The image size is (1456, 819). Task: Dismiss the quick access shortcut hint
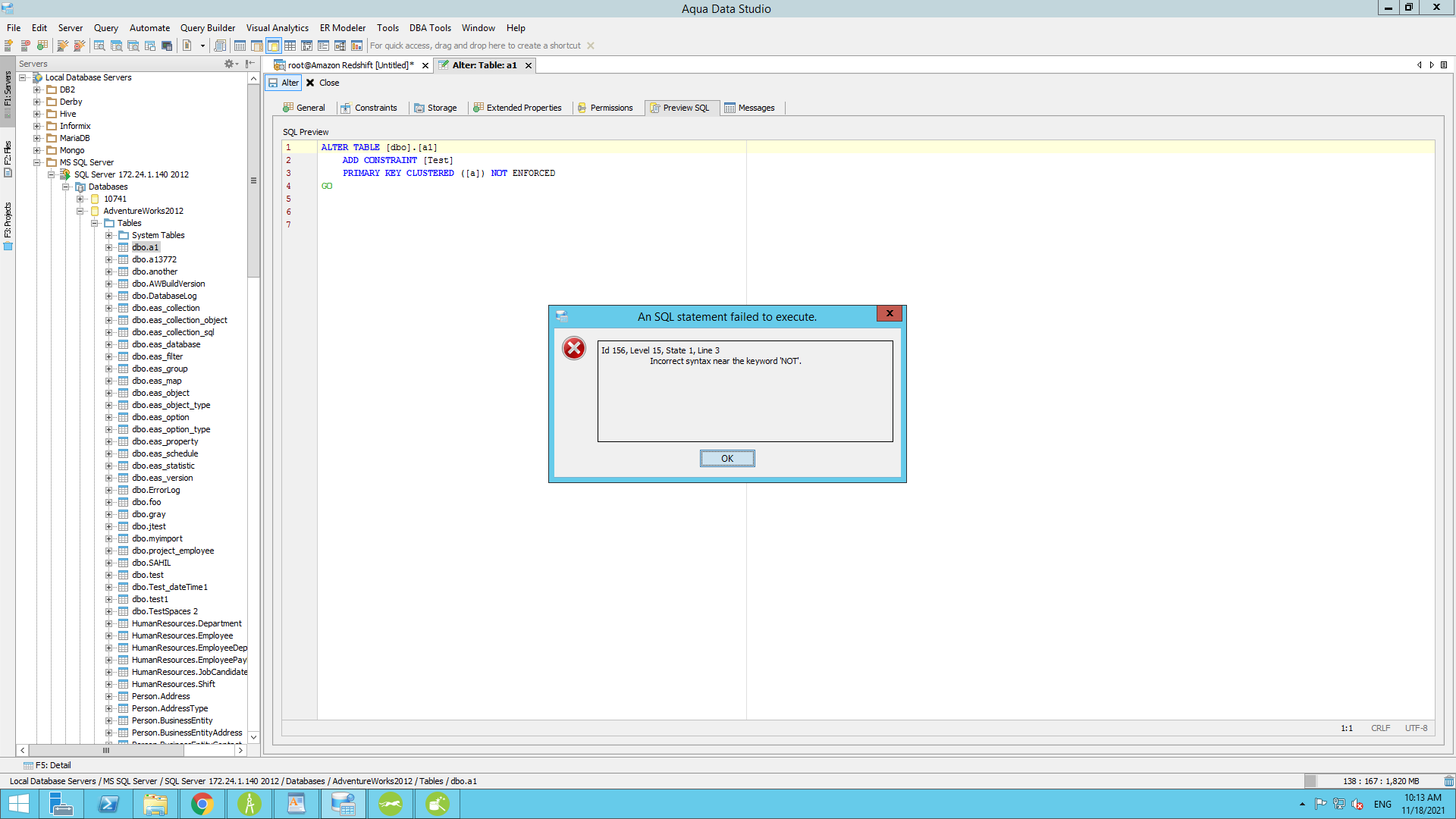591,45
